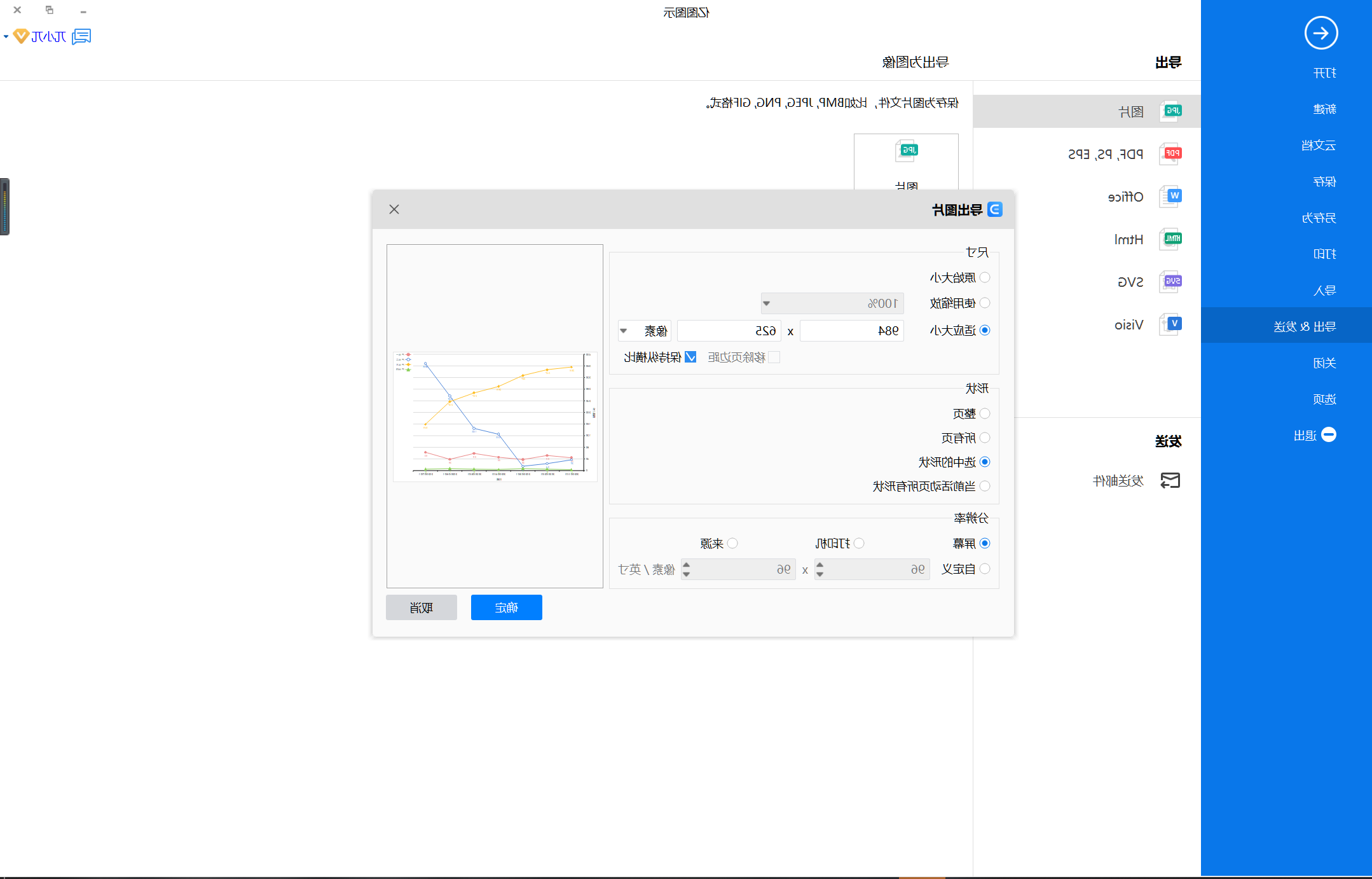
Task: Choose the SVG export icon
Action: click(x=1171, y=282)
